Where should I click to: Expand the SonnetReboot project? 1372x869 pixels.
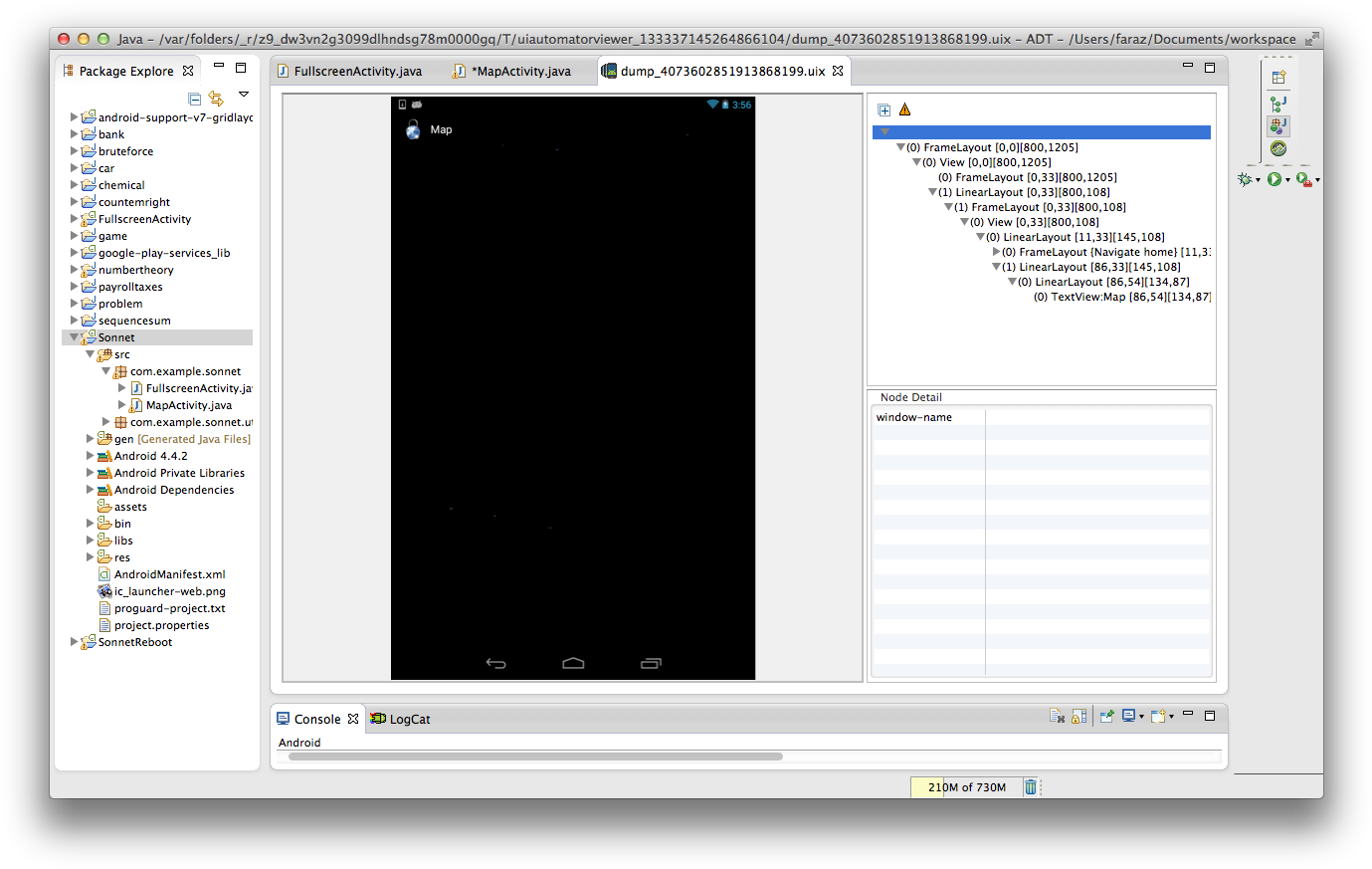tap(74, 642)
